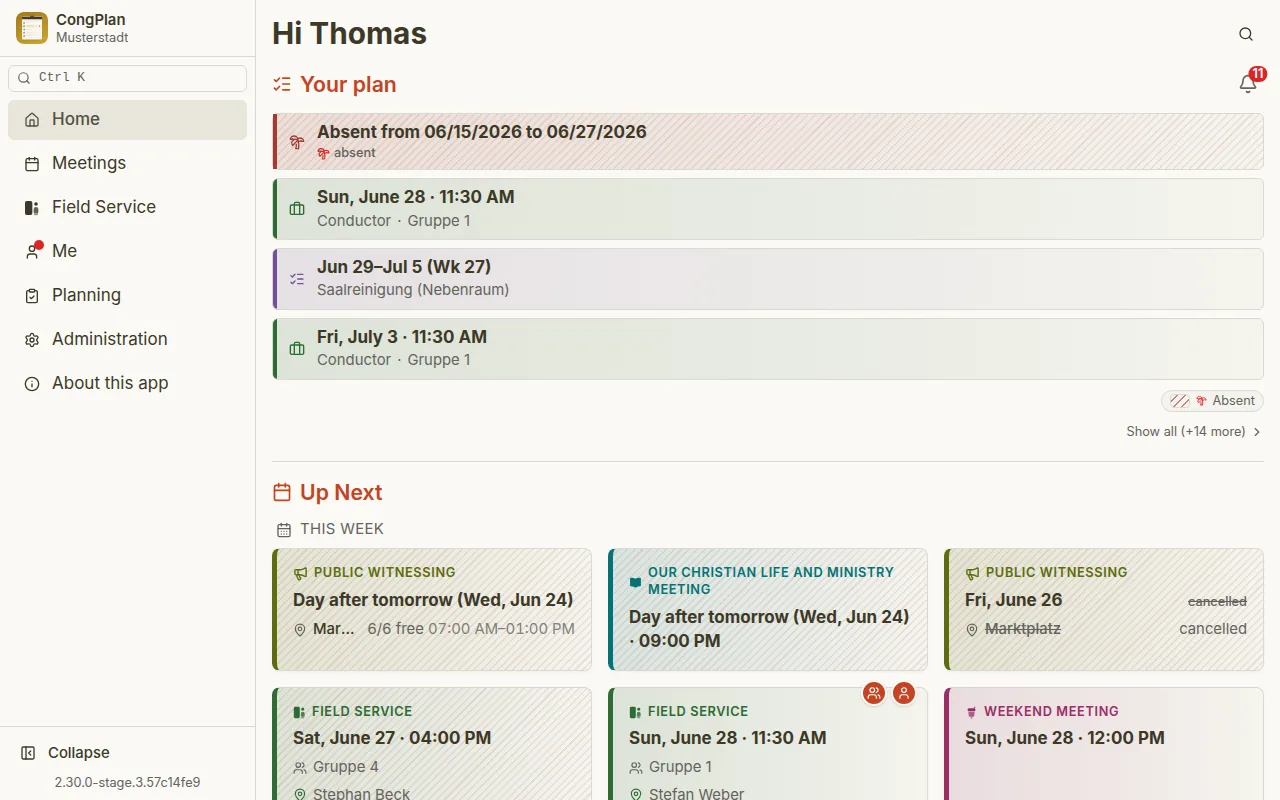Open the Weekend Meeting Sun, June 28 card
Viewport: 1280px width, 800px height.
point(1104,743)
